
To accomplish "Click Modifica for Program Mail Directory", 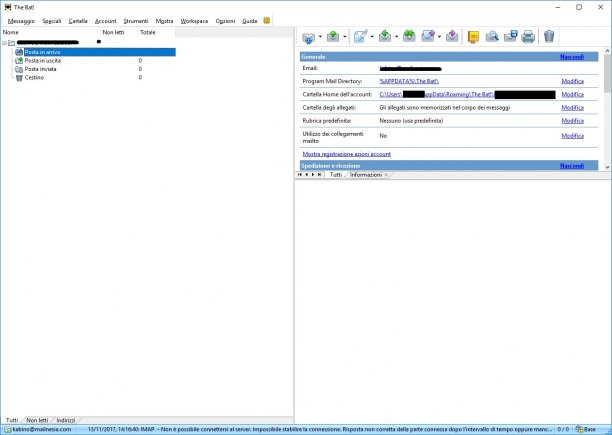I will click(x=573, y=81).
